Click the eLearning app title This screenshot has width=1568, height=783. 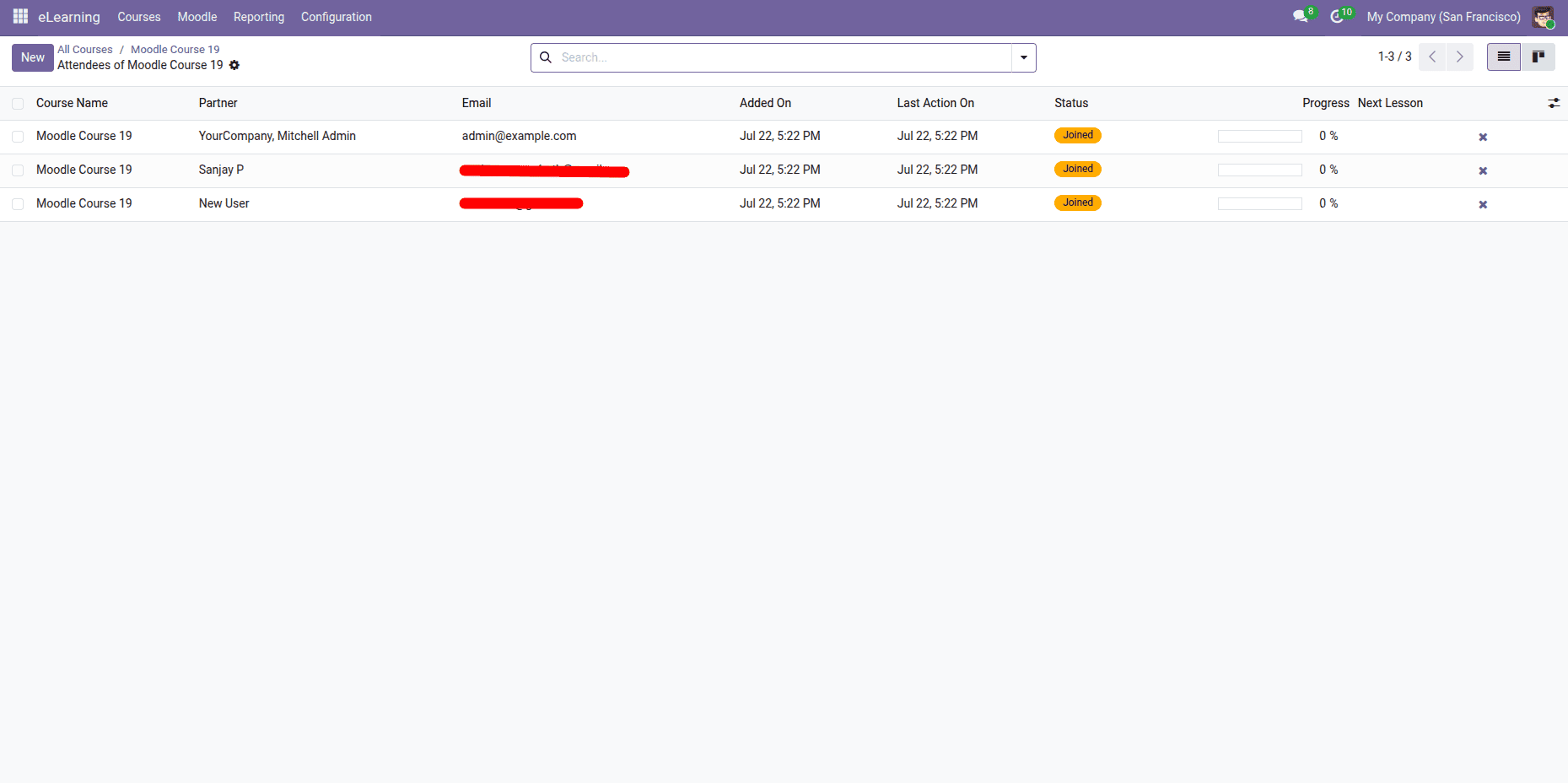pyautogui.click(x=69, y=17)
